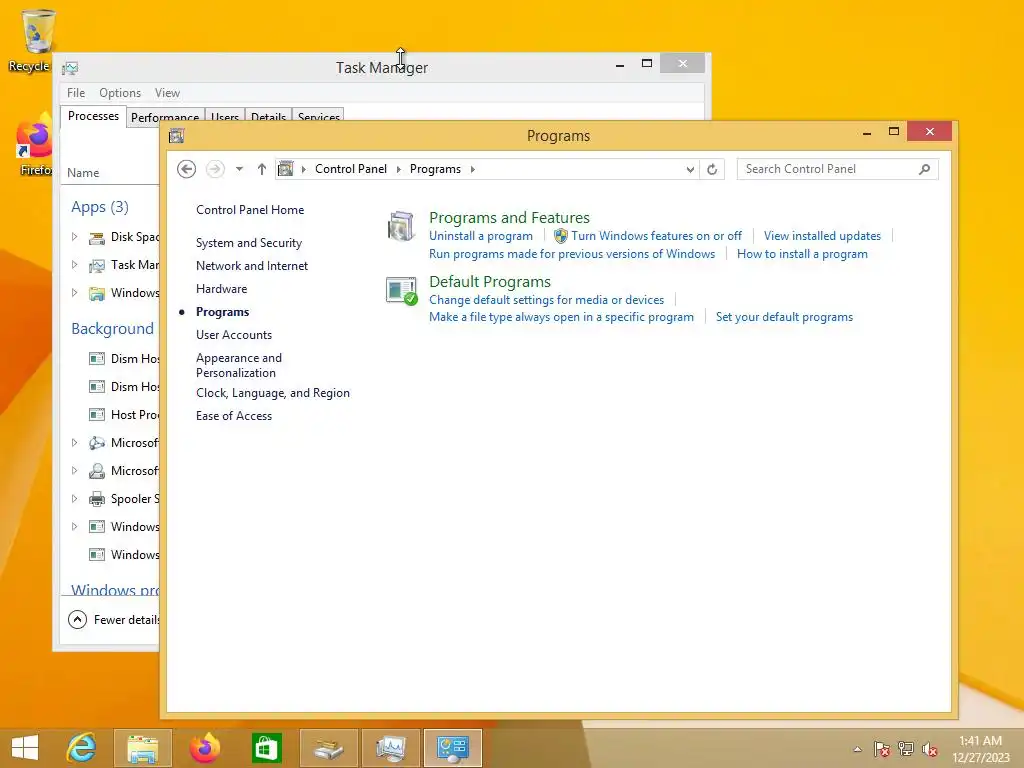Click the Spooler printer icon in Task Manager
This screenshot has width=1024, height=768.
[97, 499]
